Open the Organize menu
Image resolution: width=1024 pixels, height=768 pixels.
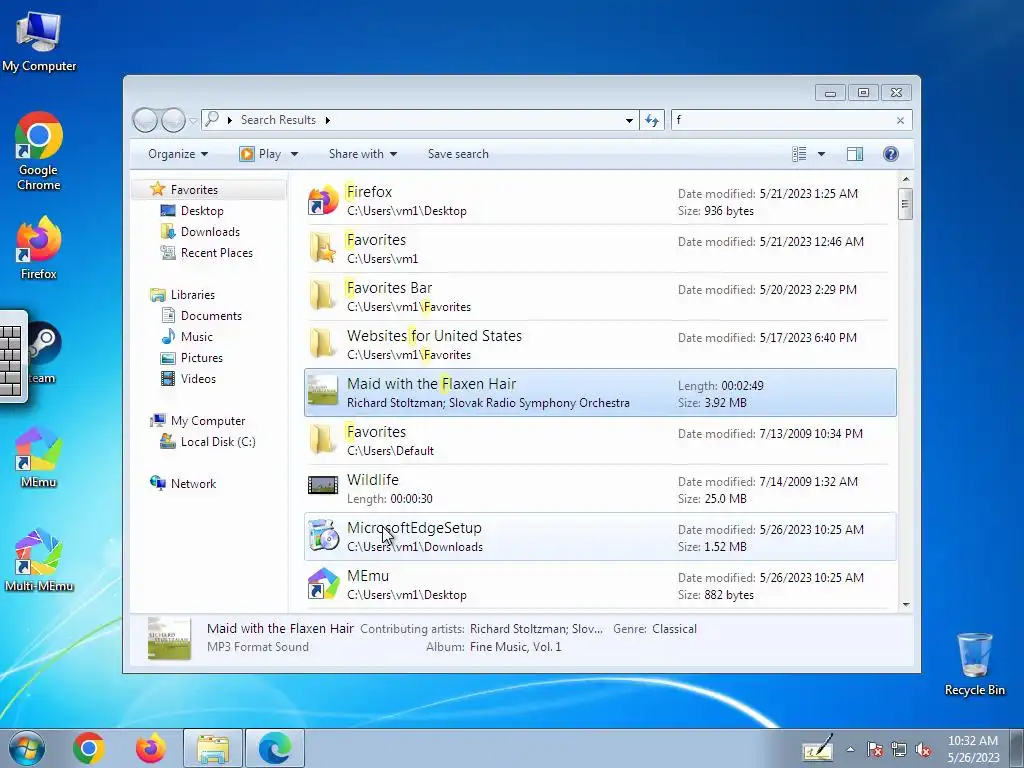point(178,154)
